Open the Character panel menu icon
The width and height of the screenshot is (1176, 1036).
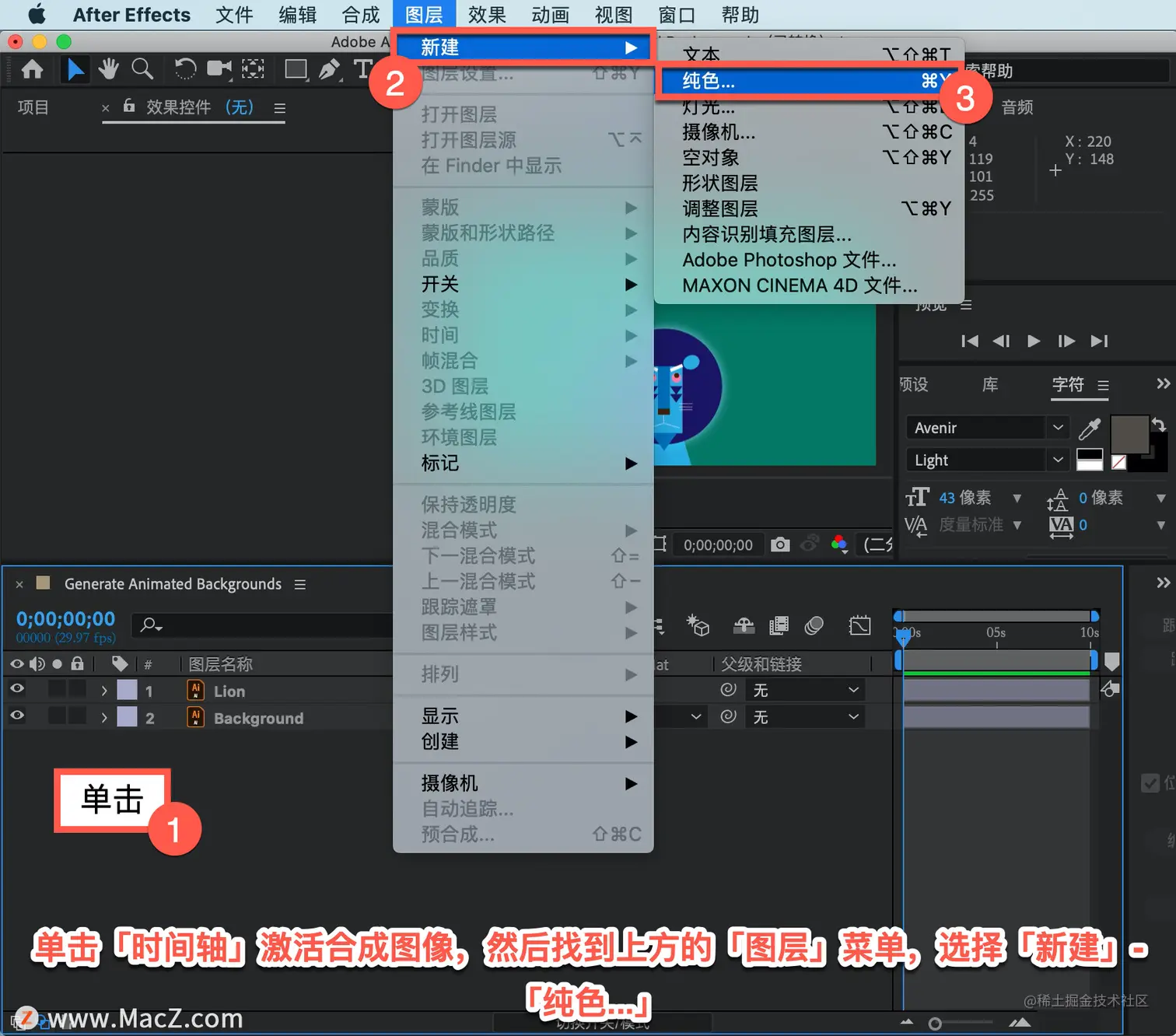pyautogui.click(x=1103, y=386)
